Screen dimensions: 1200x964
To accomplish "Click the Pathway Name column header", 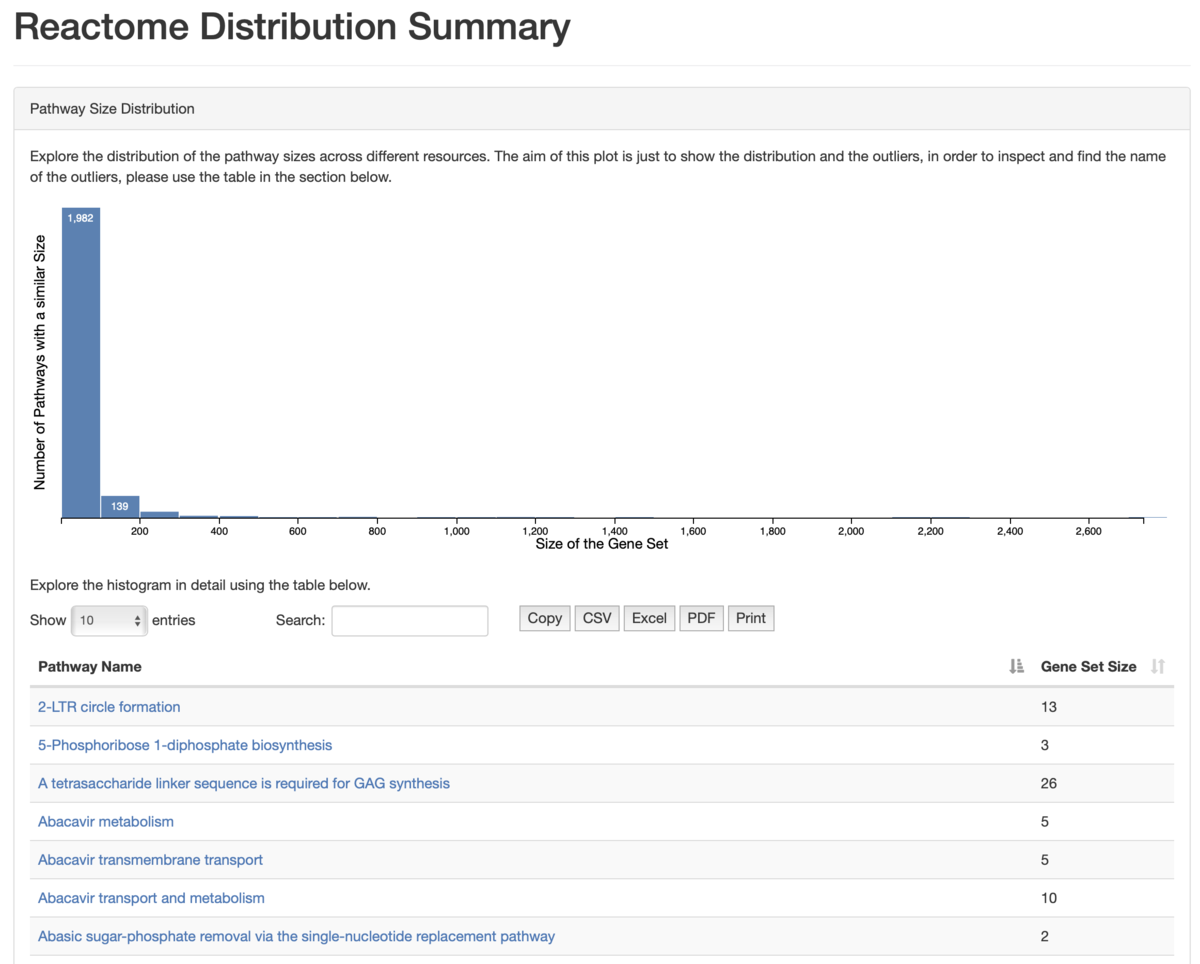I will coord(90,666).
